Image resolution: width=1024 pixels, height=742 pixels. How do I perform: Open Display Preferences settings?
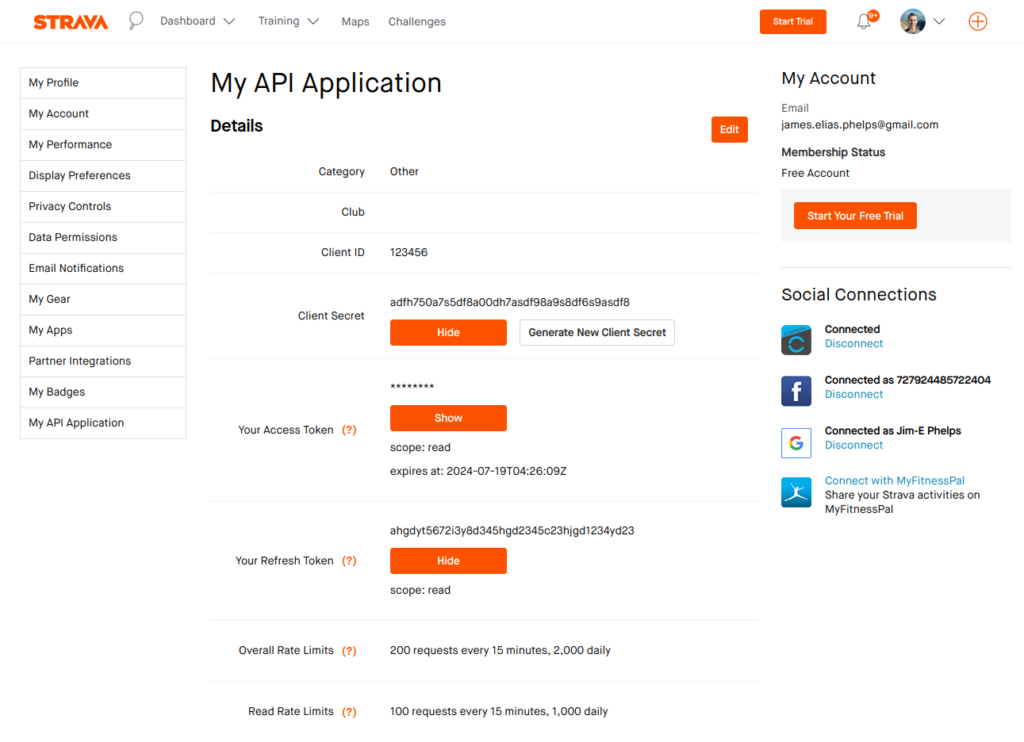click(x=103, y=176)
